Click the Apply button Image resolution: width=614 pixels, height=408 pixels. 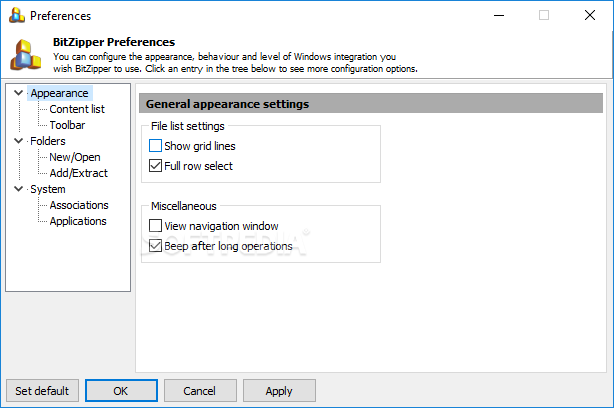pos(279,390)
